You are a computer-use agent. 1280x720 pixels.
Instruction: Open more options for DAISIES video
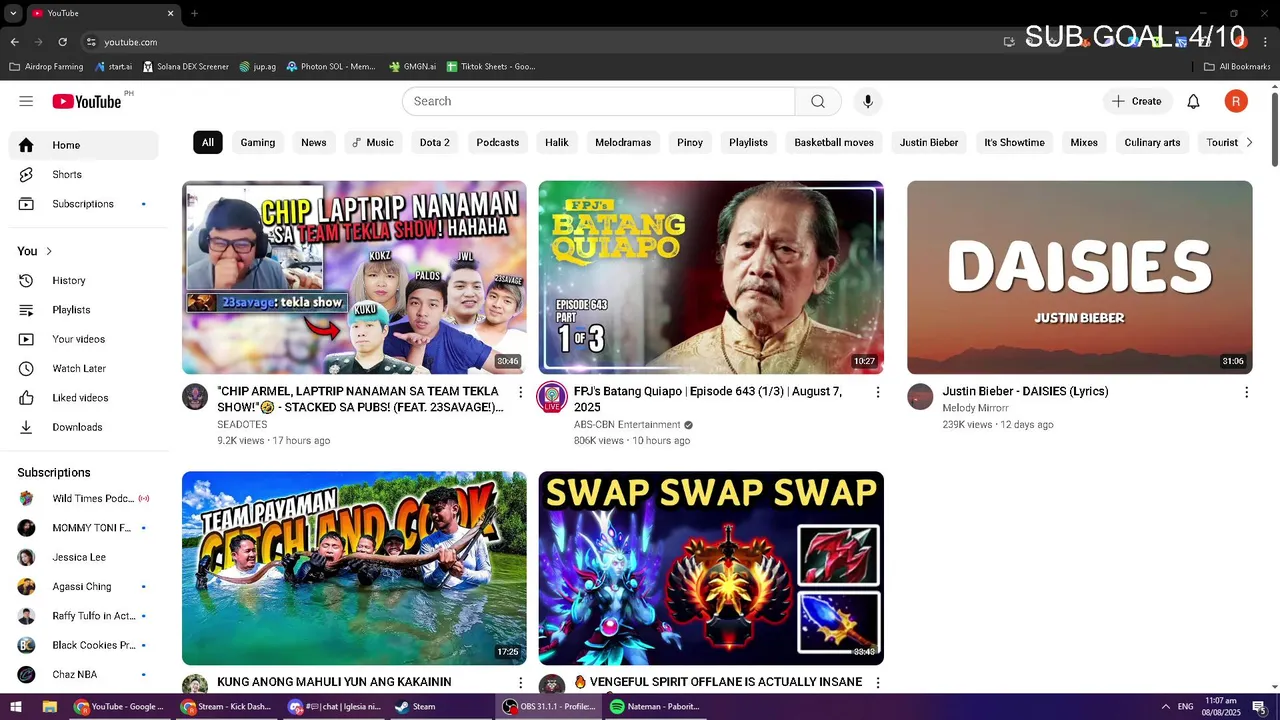pyautogui.click(x=1246, y=392)
